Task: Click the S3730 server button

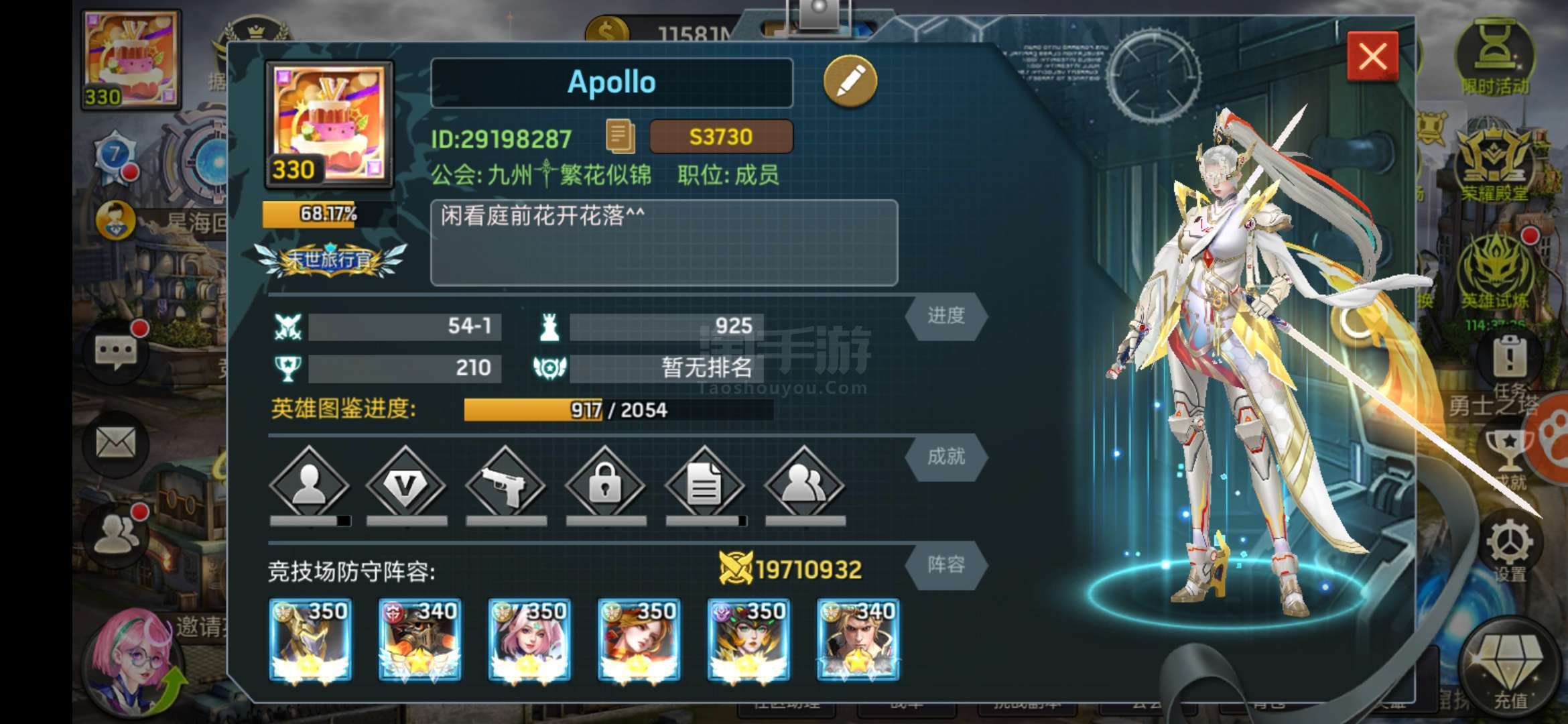Action: pos(722,137)
